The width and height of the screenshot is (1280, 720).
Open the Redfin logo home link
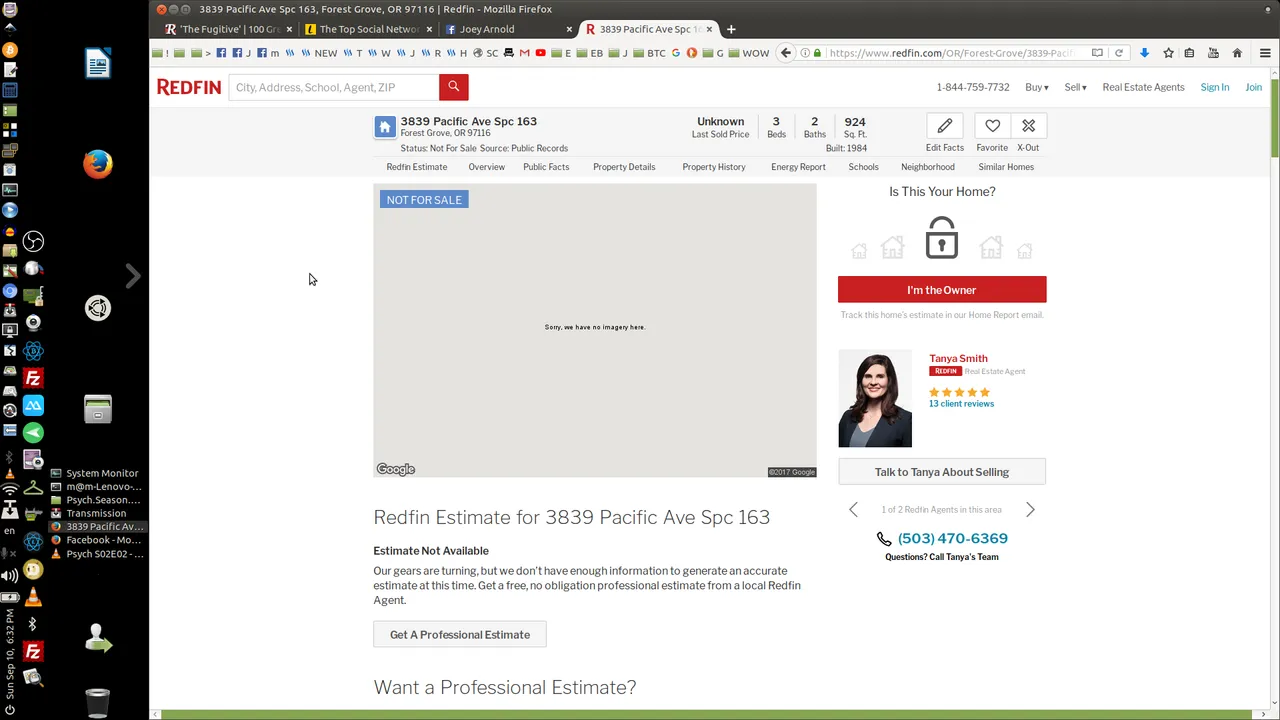(x=189, y=87)
